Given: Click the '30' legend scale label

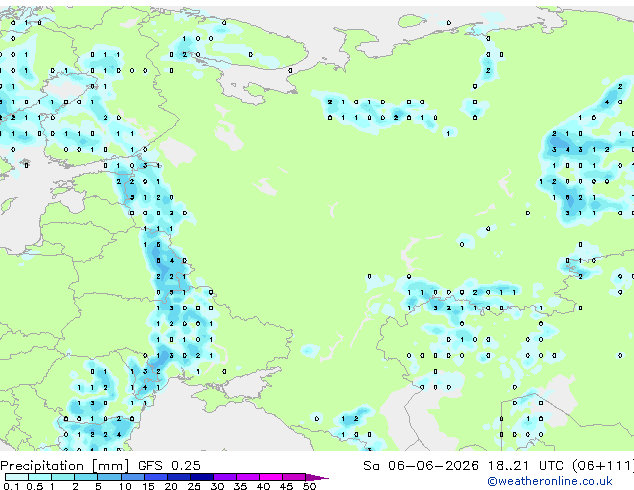Looking at the screenshot, I should click(217, 486).
